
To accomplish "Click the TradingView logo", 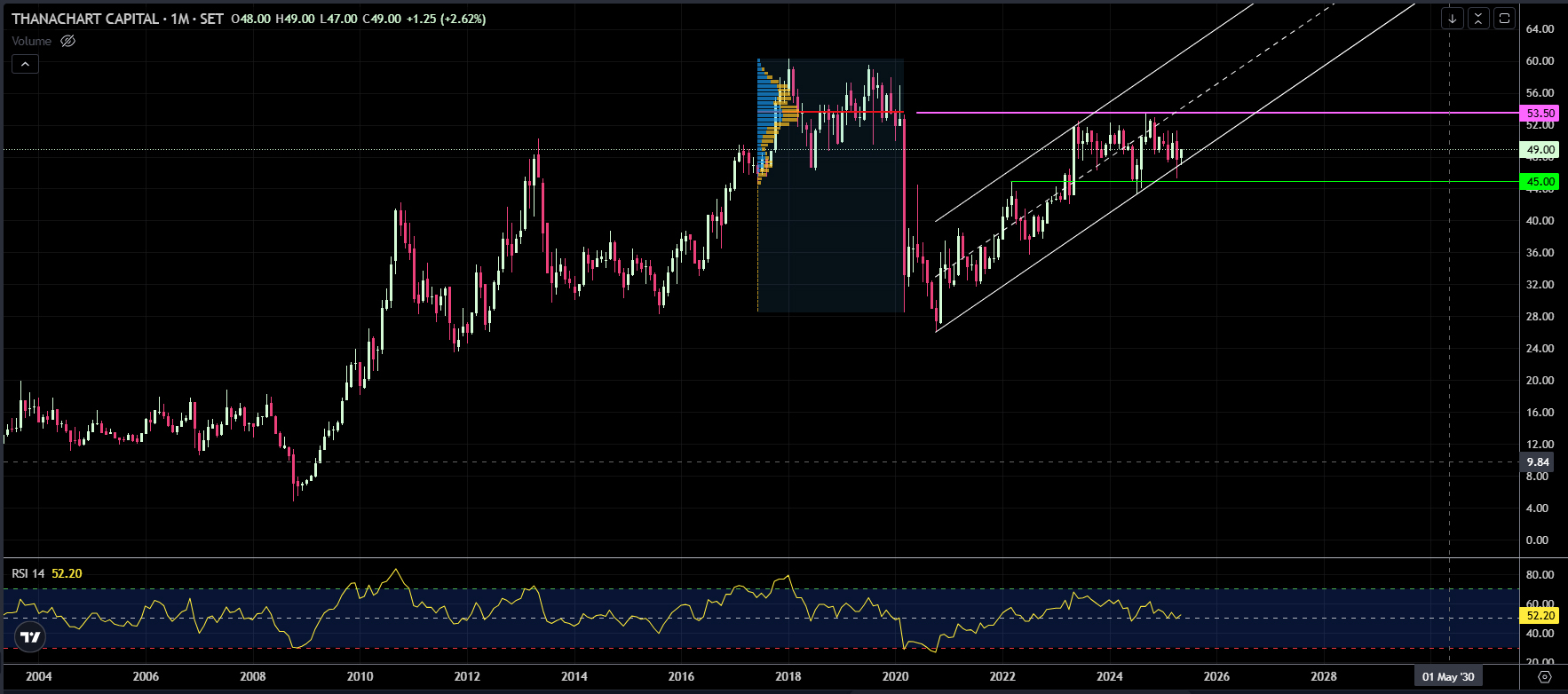I will [x=30, y=637].
